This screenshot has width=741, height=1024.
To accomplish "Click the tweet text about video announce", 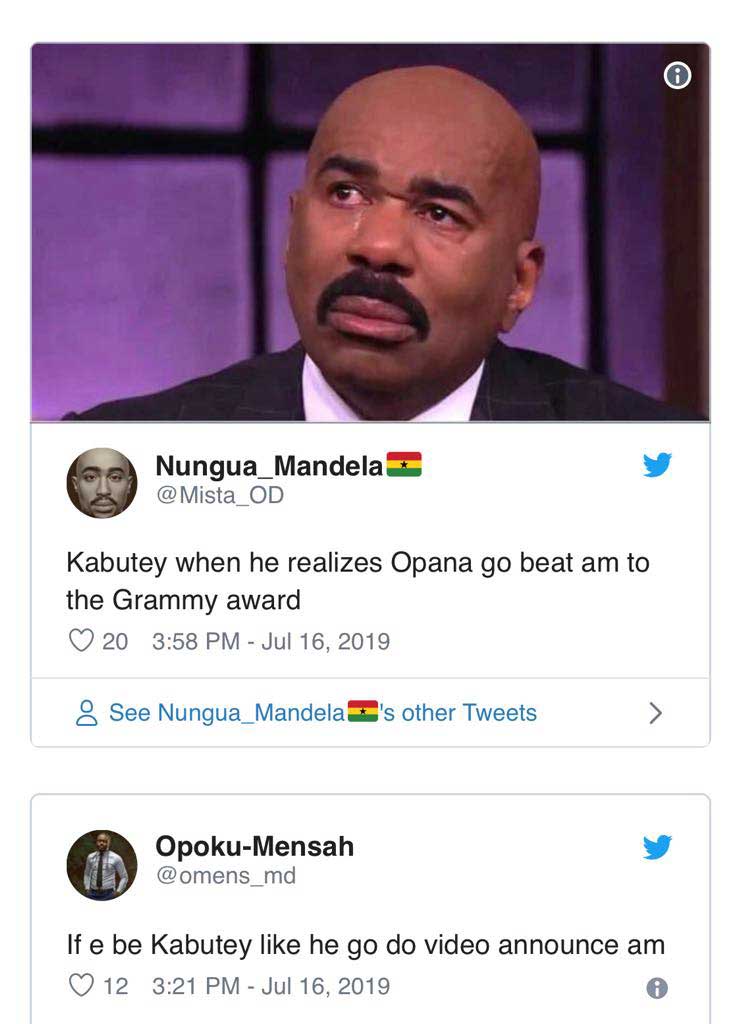I will (x=366, y=945).
